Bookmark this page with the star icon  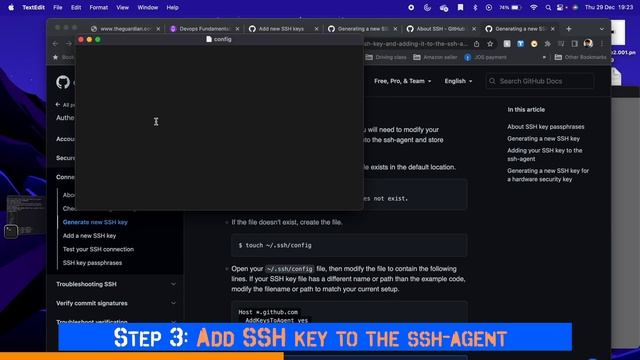(x=490, y=44)
